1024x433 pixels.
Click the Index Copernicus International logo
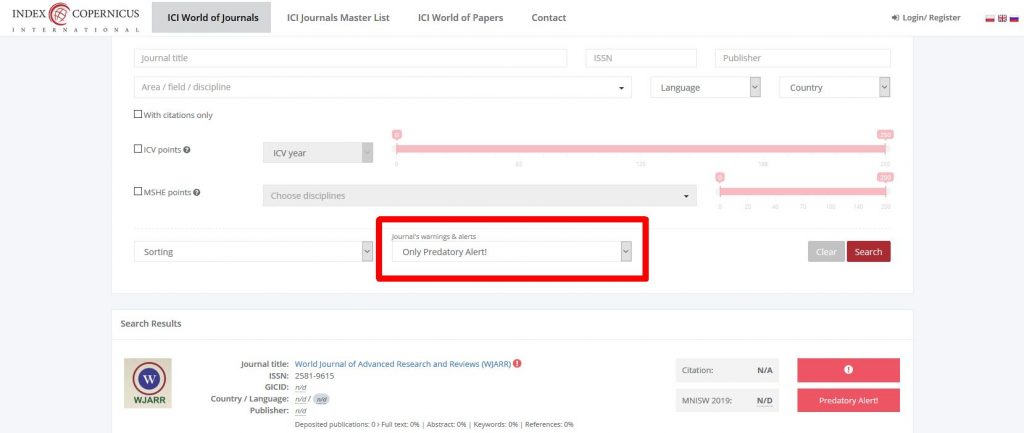coord(76,18)
